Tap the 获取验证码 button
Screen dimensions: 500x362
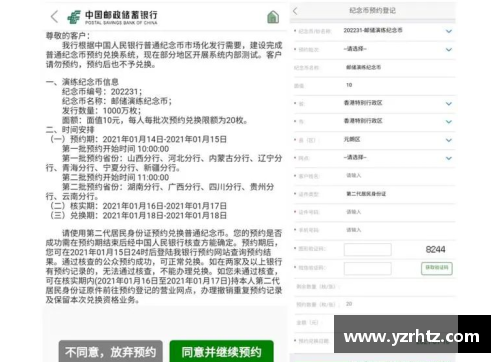(x=437, y=268)
